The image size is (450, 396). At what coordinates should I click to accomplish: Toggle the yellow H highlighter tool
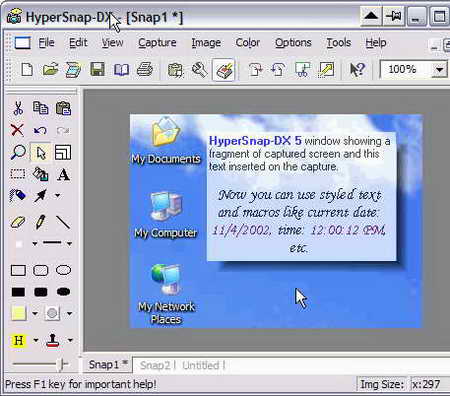click(19, 340)
